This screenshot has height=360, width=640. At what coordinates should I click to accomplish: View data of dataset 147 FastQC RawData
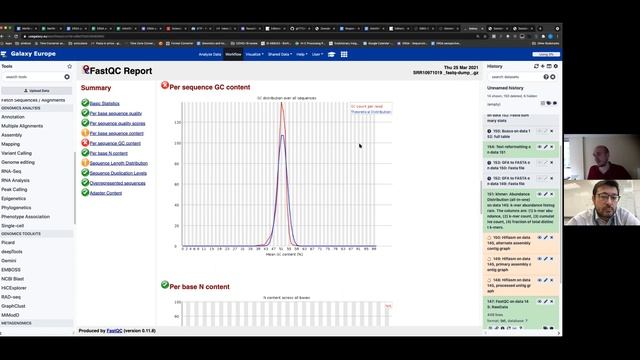540,302
